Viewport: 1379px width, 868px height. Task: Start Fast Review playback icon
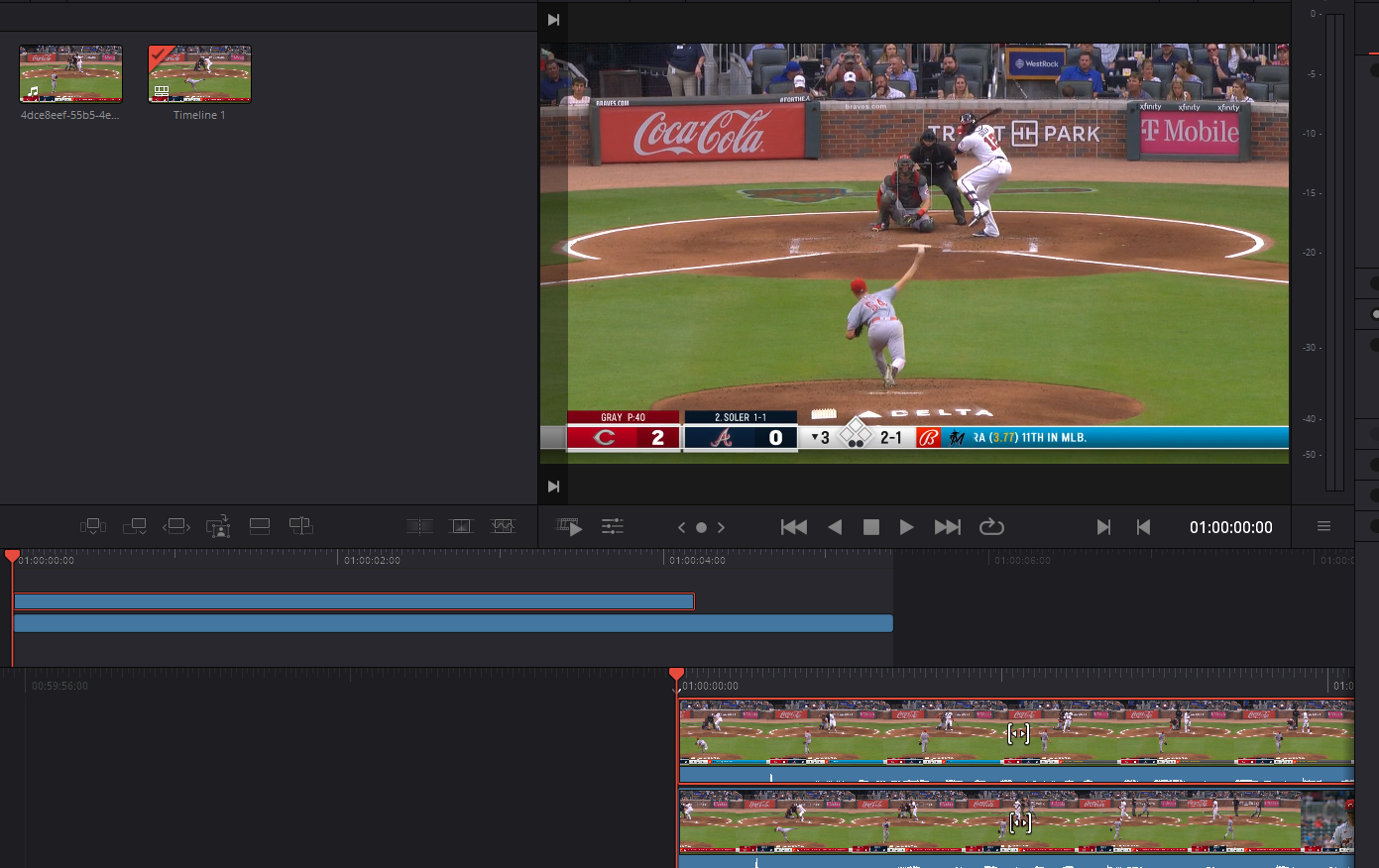pyautogui.click(x=569, y=526)
